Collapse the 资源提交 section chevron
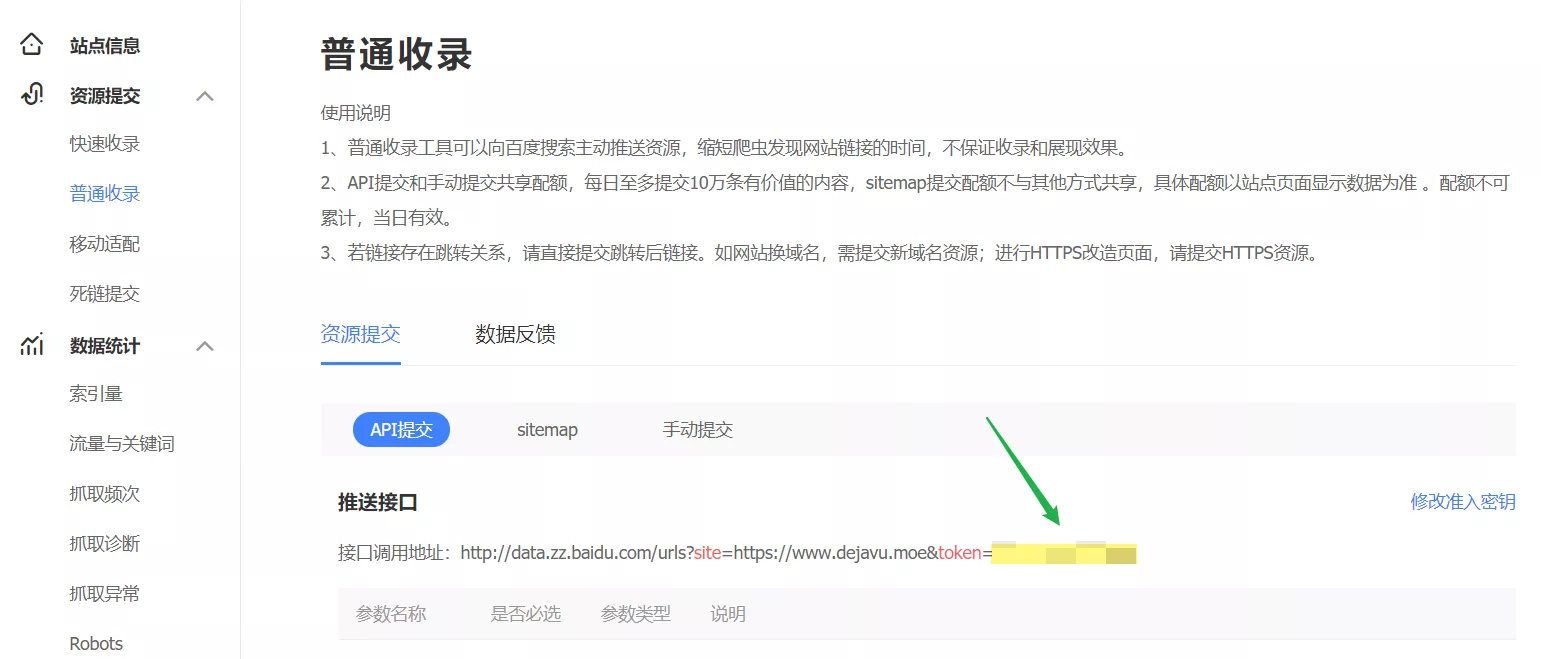 [205, 96]
